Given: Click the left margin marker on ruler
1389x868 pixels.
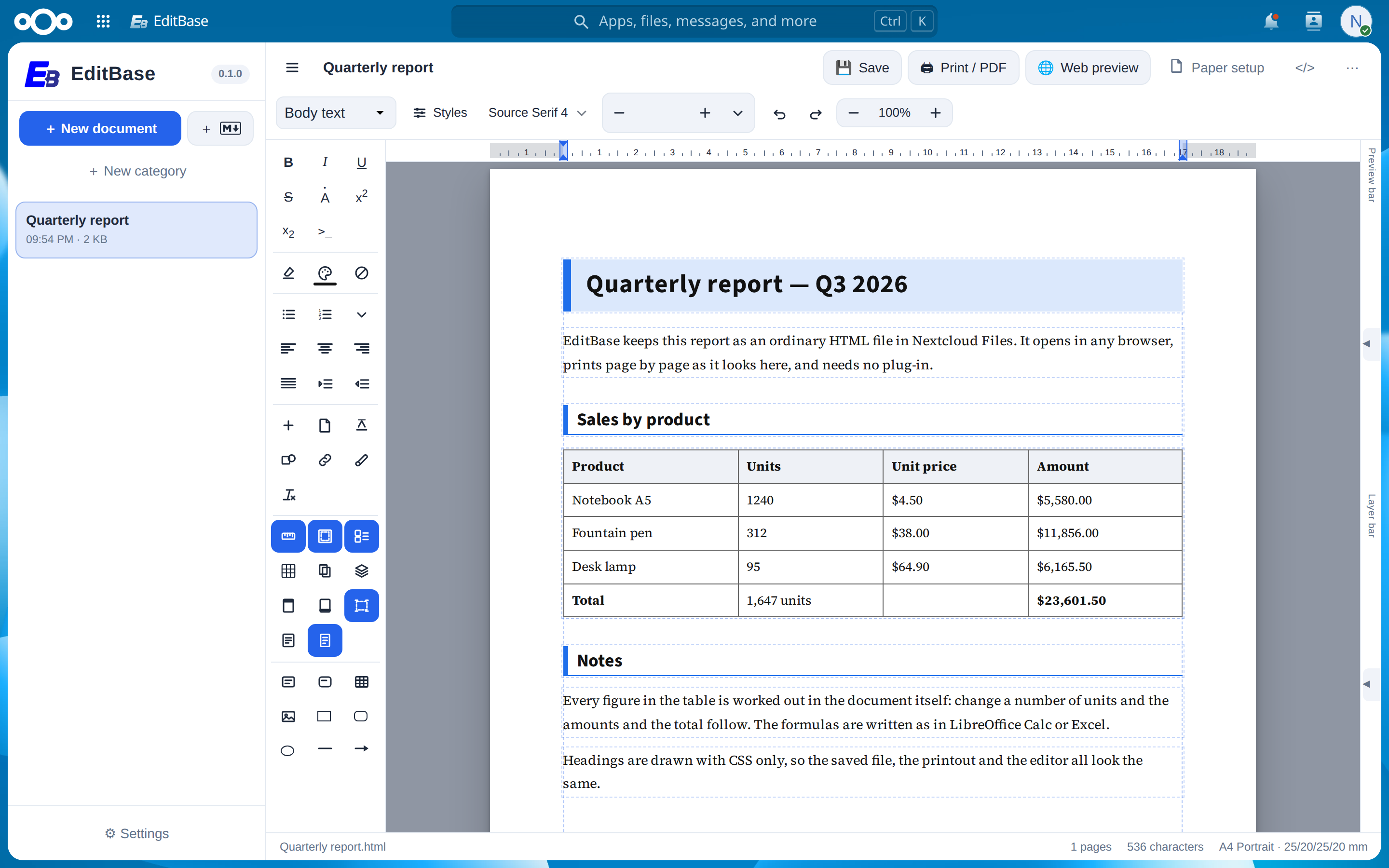Looking at the screenshot, I should (x=564, y=150).
